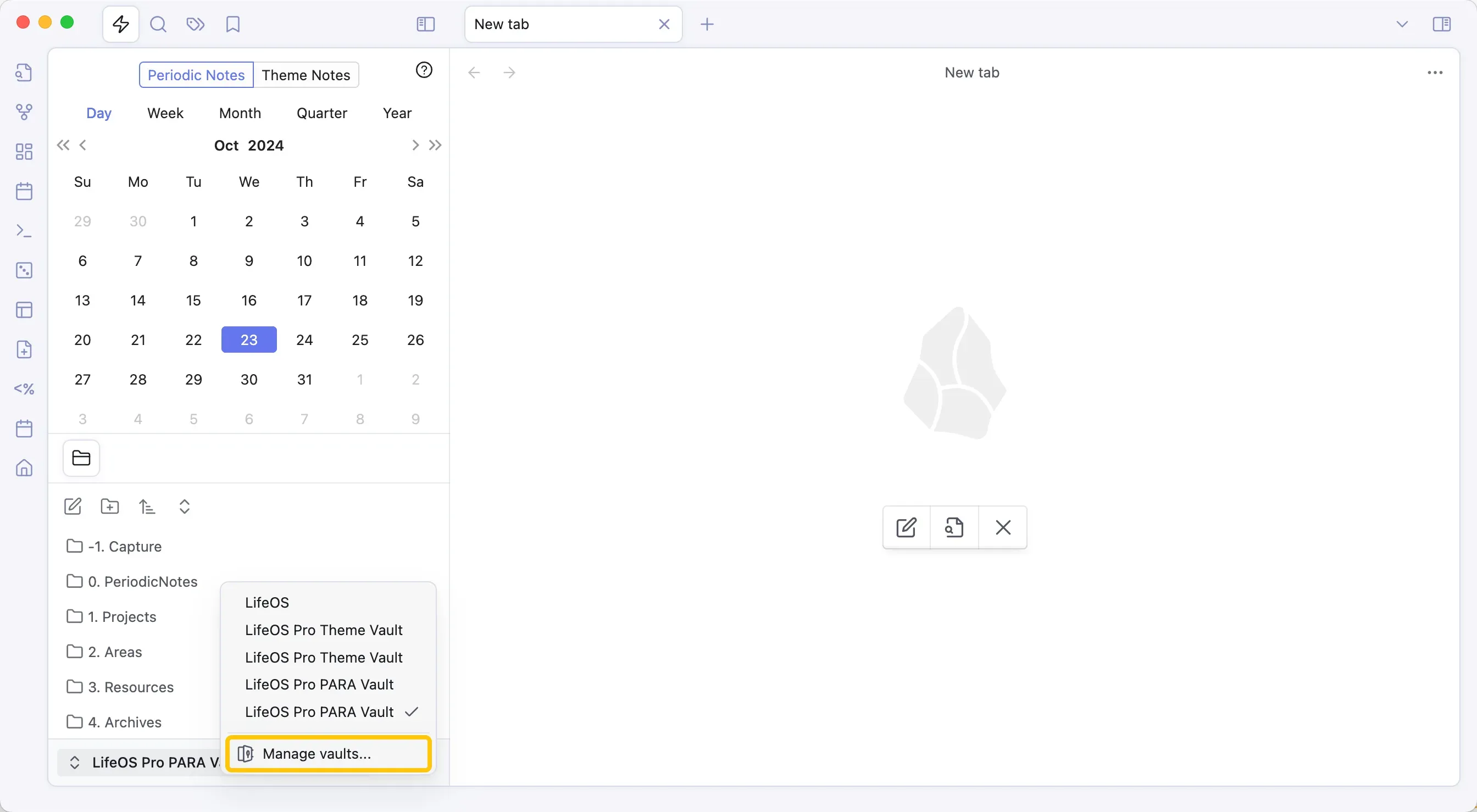Open the quick switcher file icon in ribbon
1477x812 pixels.
[x=24, y=73]
